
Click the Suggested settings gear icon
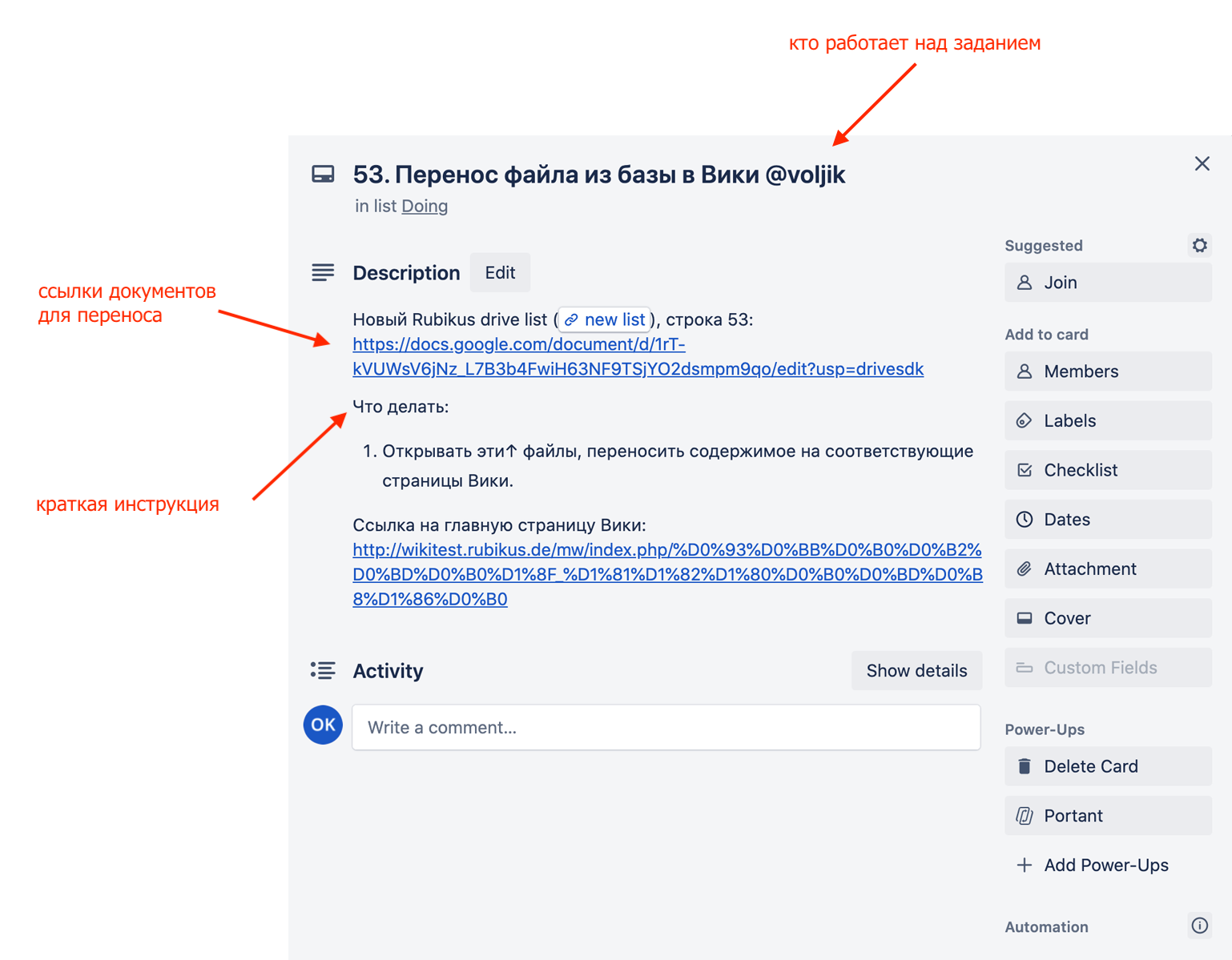[1199, 245]
